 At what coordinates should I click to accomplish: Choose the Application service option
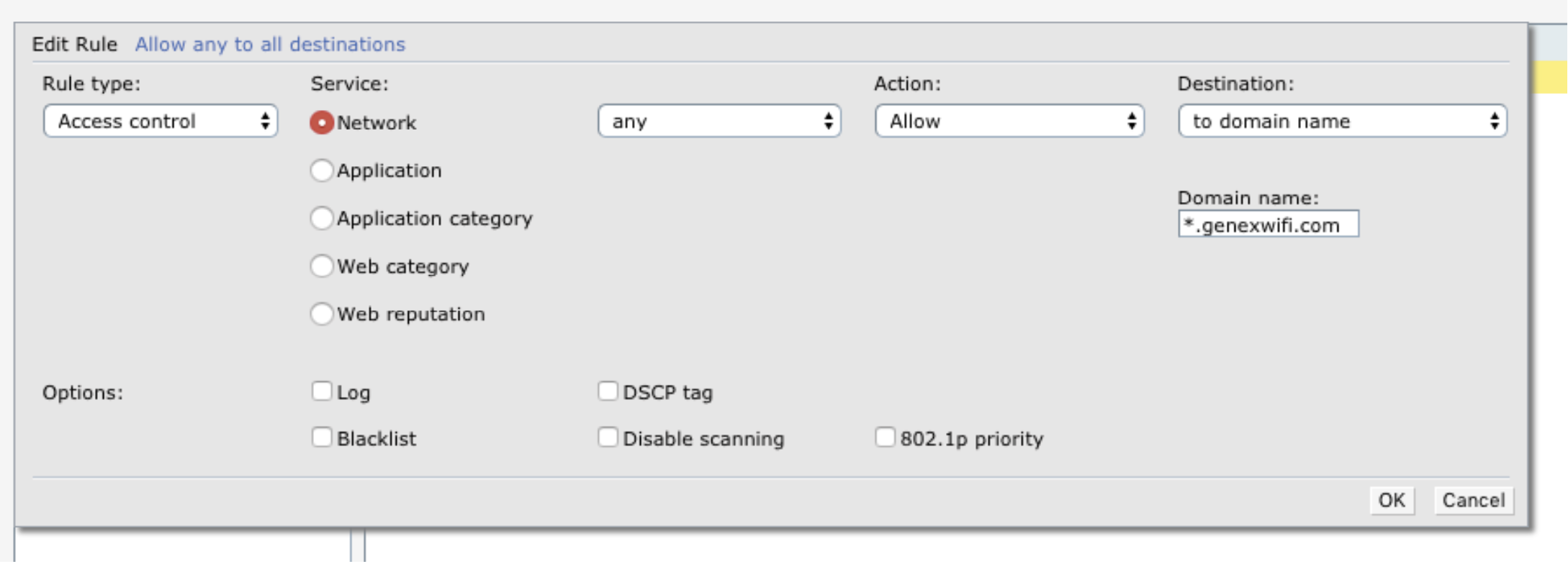[322, 170]
